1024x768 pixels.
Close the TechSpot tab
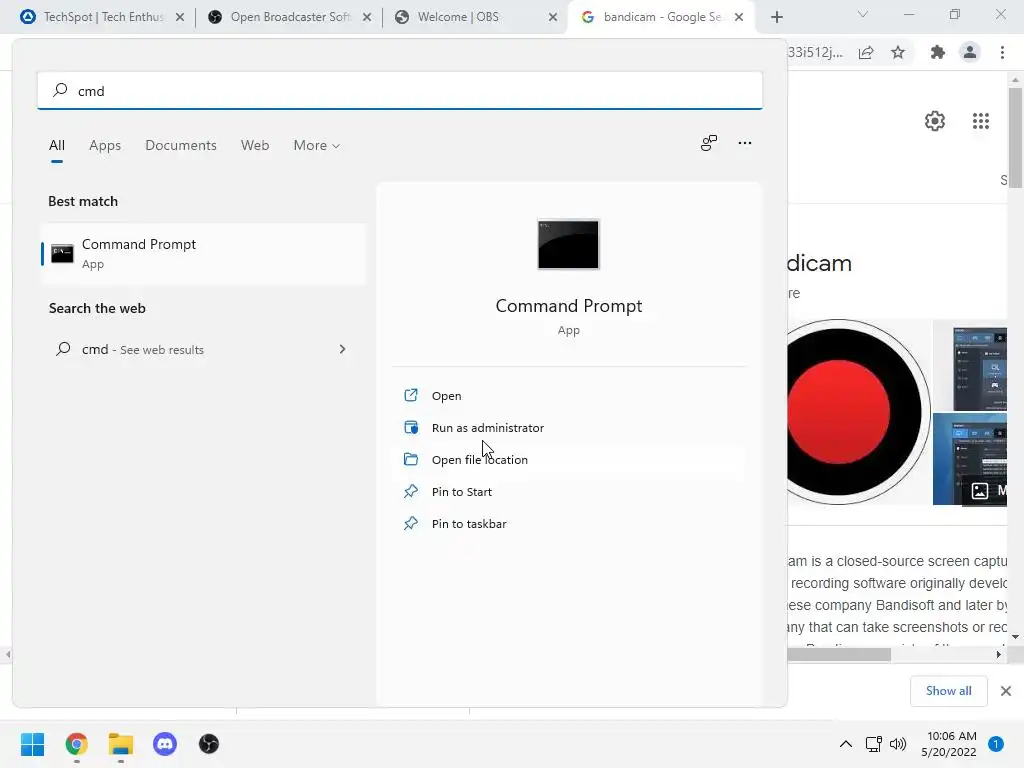(x=180, y=18)
